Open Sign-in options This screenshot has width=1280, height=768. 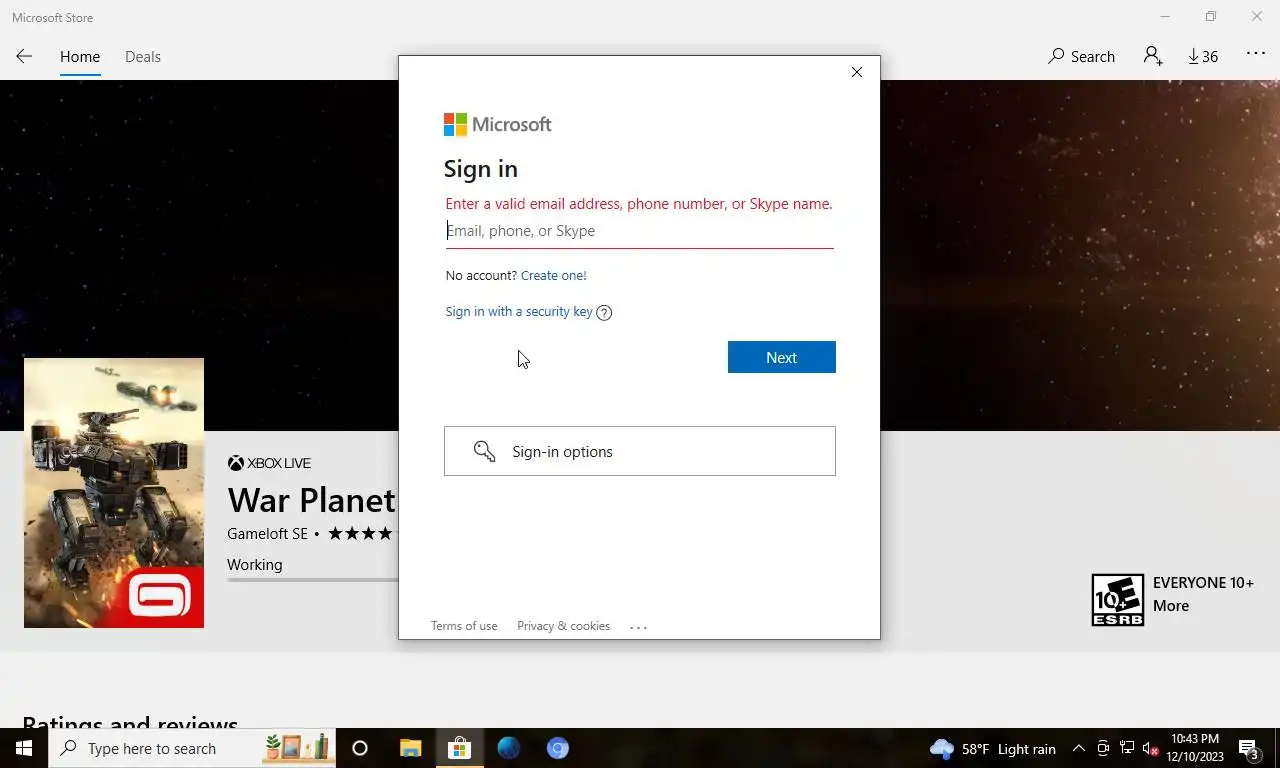pos(640,451)
